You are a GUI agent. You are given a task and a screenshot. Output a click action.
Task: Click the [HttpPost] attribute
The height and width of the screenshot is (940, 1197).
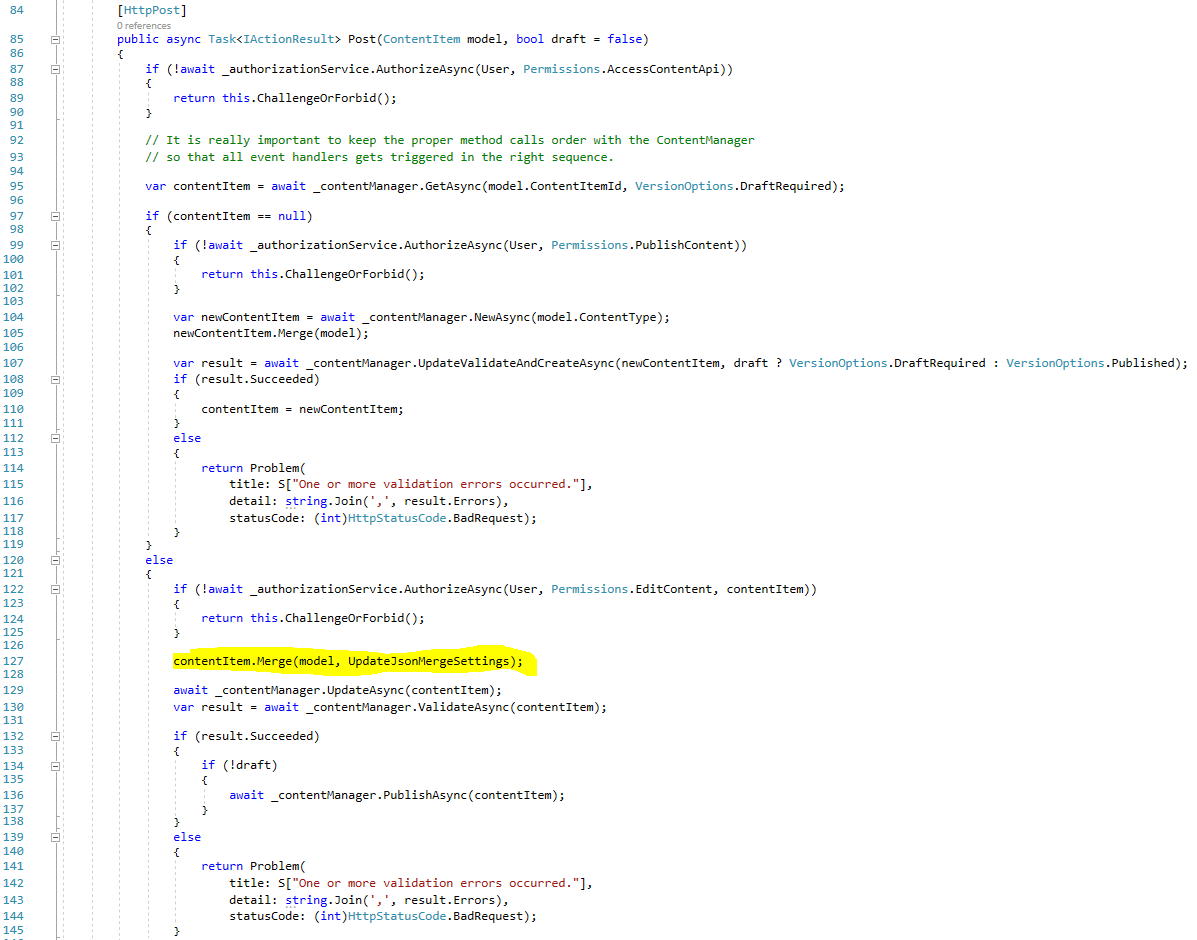point(152,11)
